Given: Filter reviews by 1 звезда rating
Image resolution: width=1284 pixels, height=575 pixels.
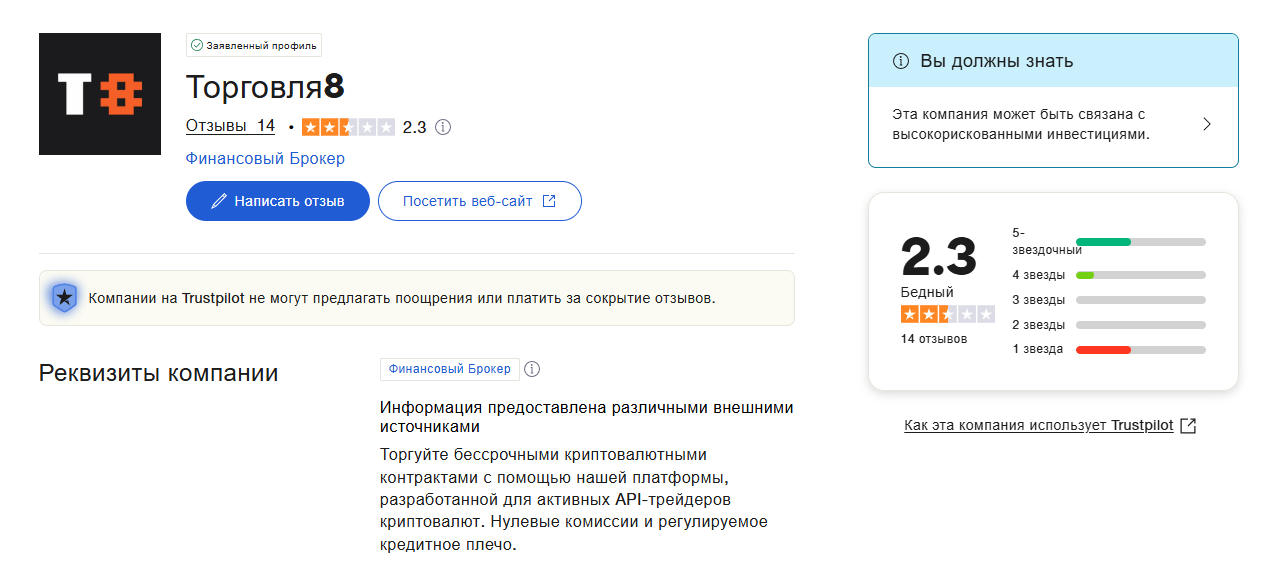Looking at the screenshot, I should click(x=1108, y=349).
